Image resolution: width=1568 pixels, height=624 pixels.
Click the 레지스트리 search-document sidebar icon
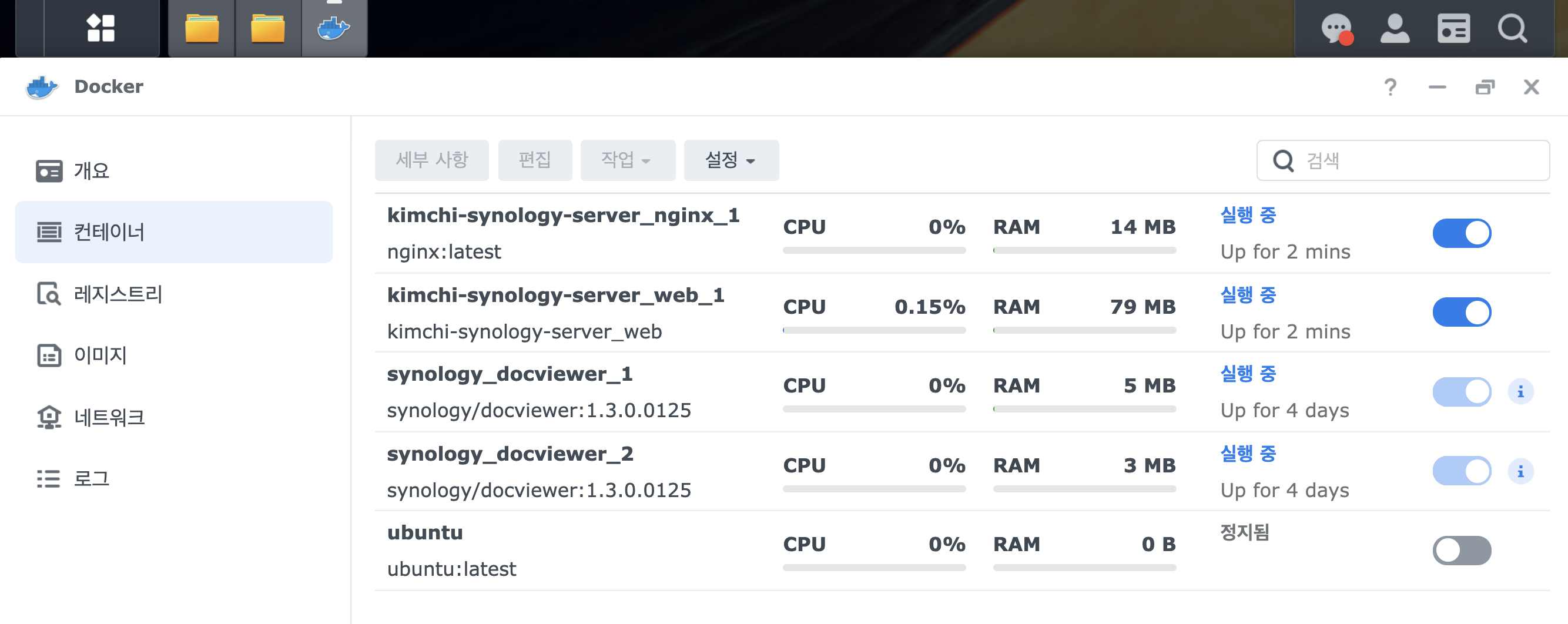pyautogui.click(x=49, y=294)
